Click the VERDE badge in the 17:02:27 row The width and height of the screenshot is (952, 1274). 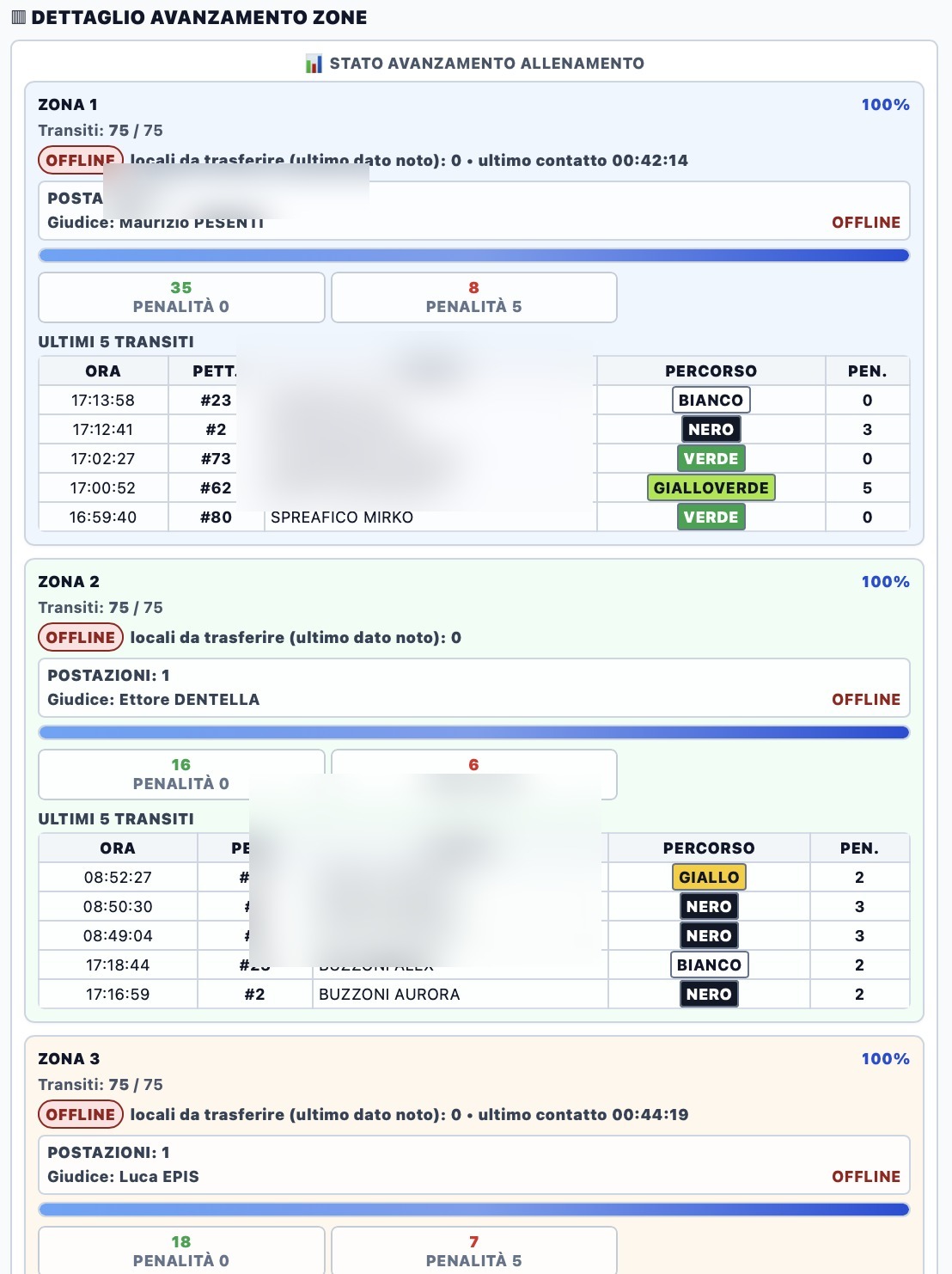[711, 458]
